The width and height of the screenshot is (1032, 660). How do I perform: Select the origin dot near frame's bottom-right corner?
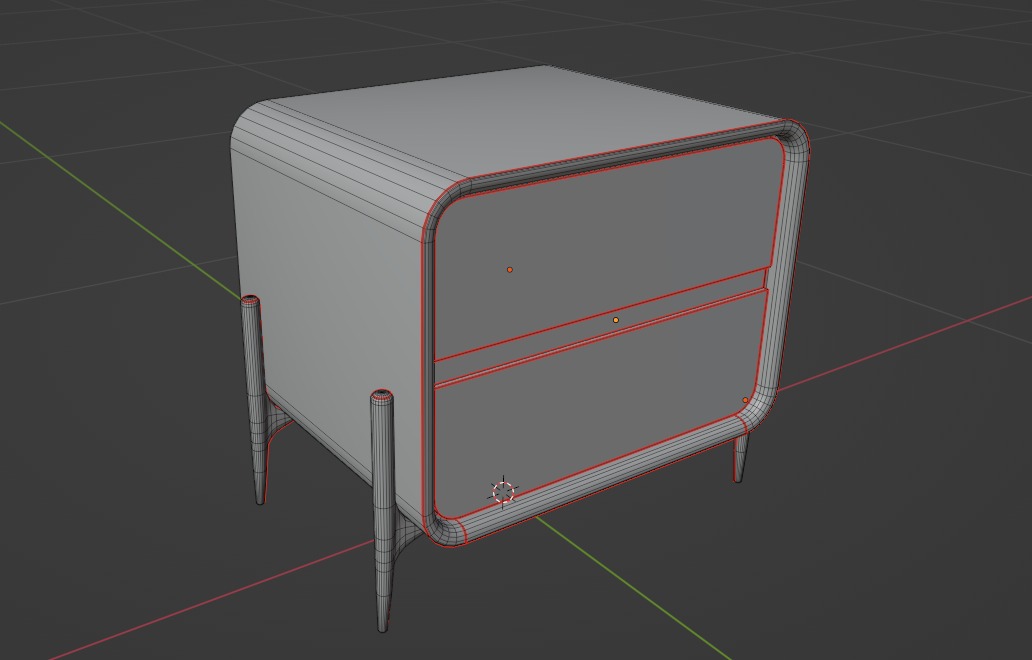(745, 400)
